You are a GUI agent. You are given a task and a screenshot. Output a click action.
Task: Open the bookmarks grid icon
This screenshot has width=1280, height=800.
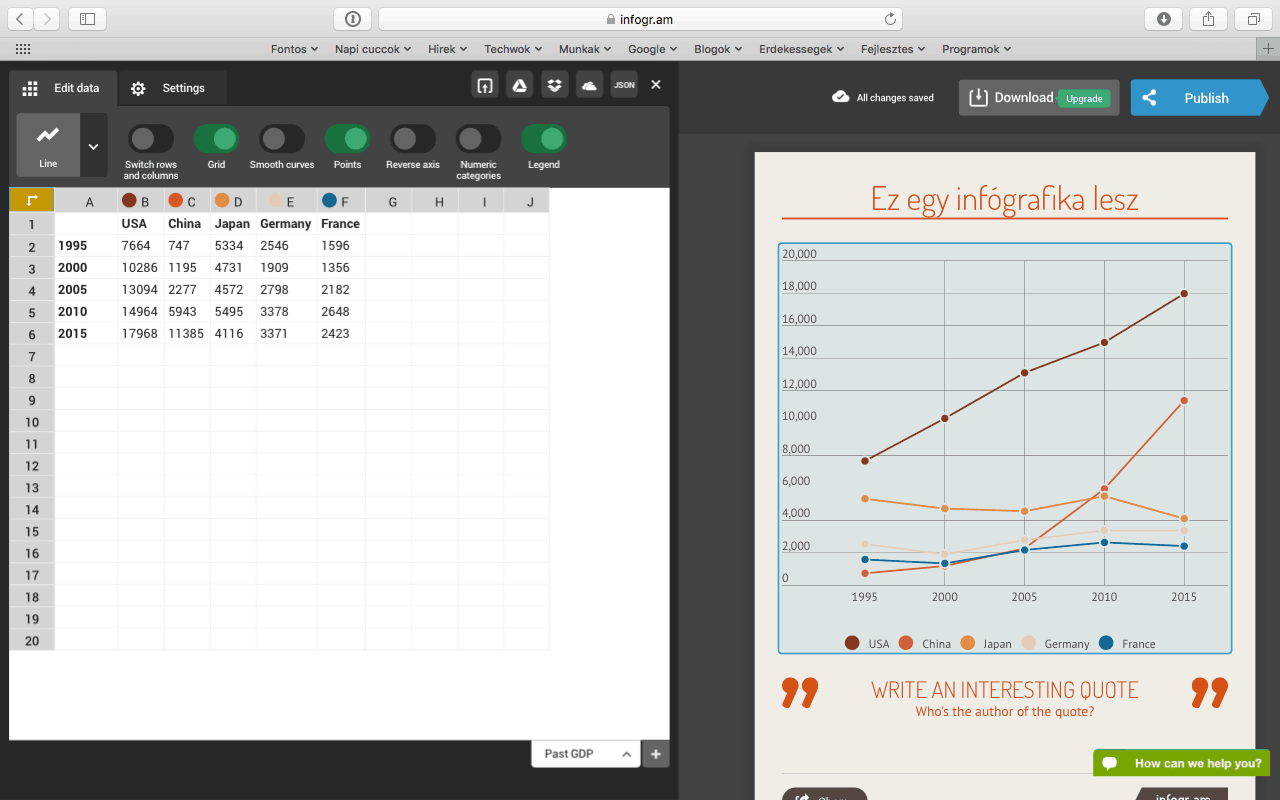23,49
